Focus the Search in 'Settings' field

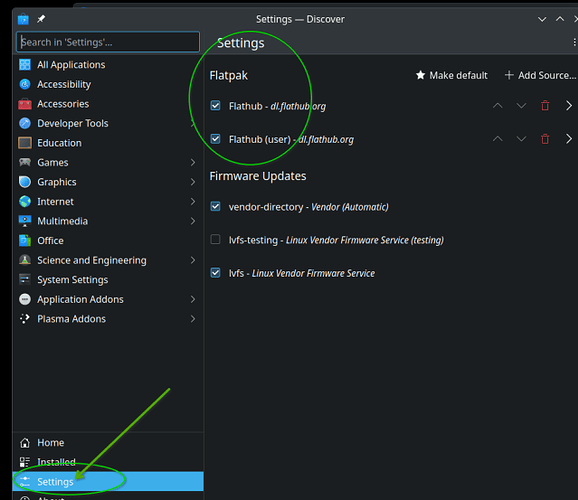pos(108,42)
